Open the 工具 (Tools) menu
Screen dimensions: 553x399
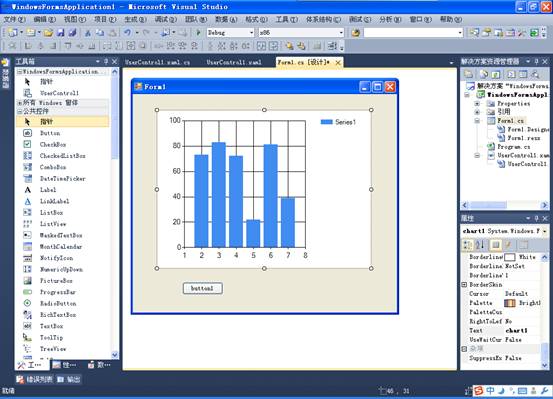(x=287, y=19)
